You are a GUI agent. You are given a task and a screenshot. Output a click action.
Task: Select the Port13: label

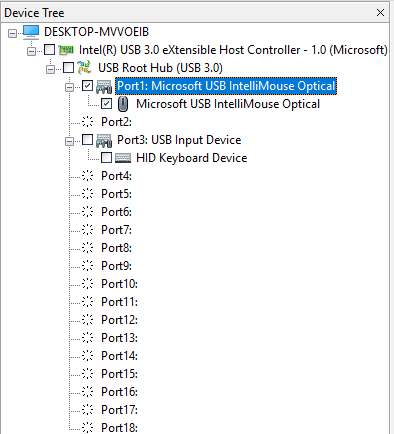[119, 338]
